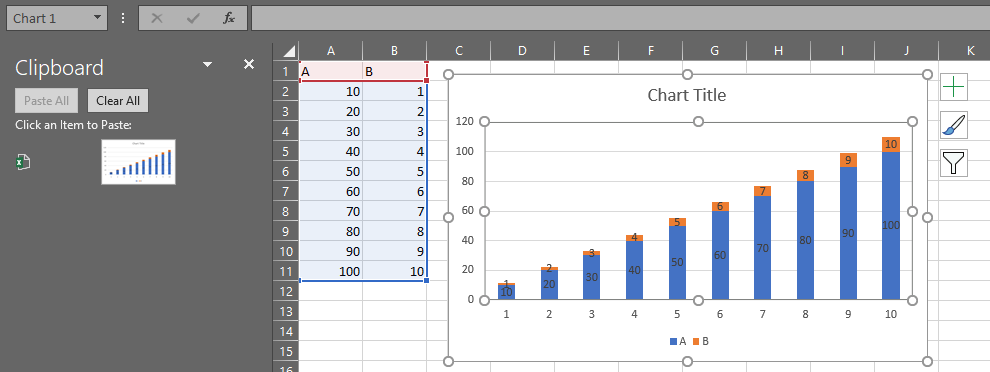This screenshot has width=990, height=372.
Task: Click the 120 vertical axis label
Action: click(x=464, y=121)
